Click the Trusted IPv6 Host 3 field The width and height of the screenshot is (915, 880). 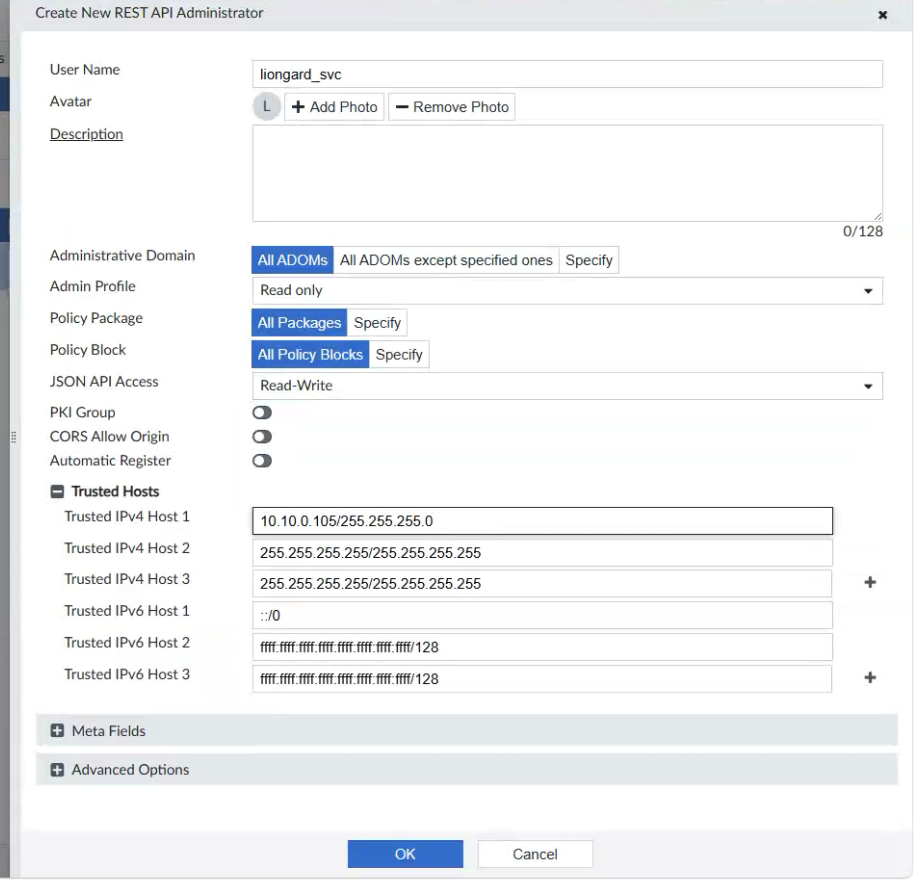[x=542, y=679]
